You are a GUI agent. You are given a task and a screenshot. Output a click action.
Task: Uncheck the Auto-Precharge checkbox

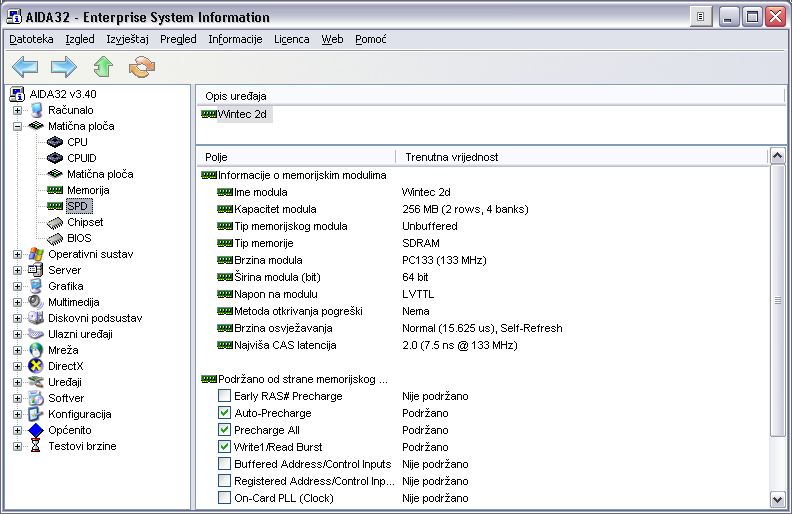tap(224, 413)
